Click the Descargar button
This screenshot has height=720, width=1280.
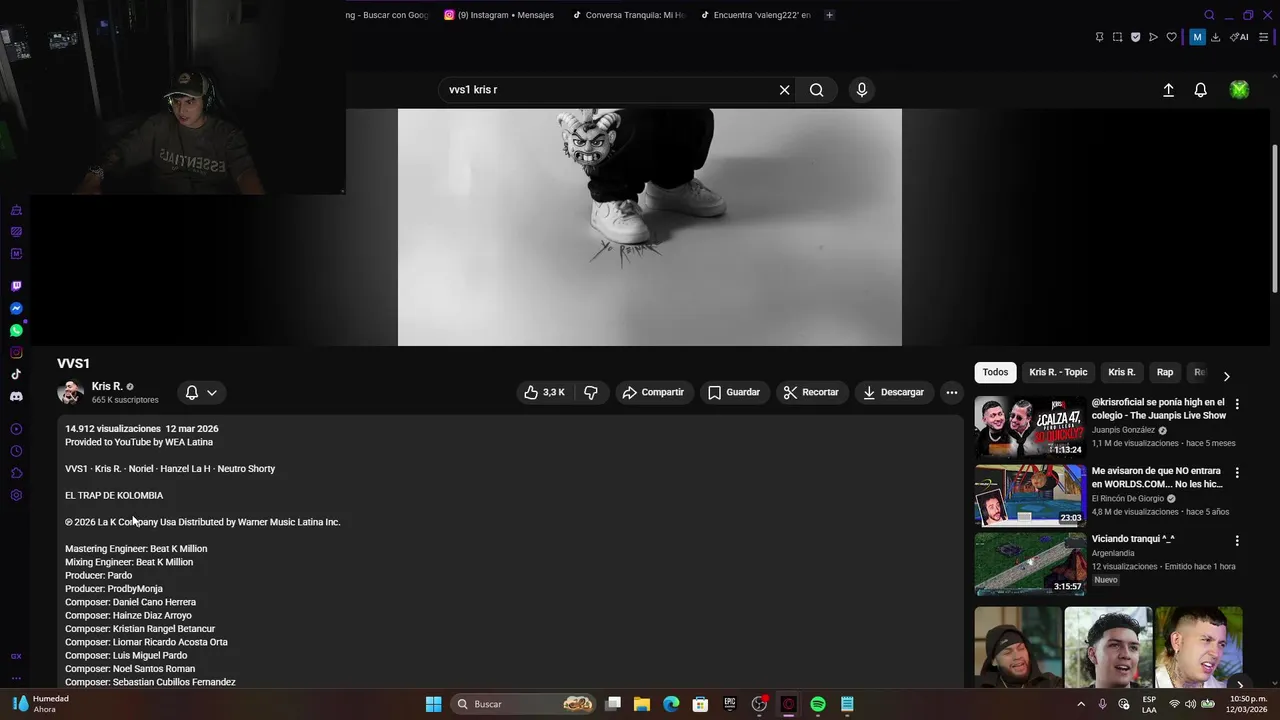pyautogui.click(x=894, y=392)
